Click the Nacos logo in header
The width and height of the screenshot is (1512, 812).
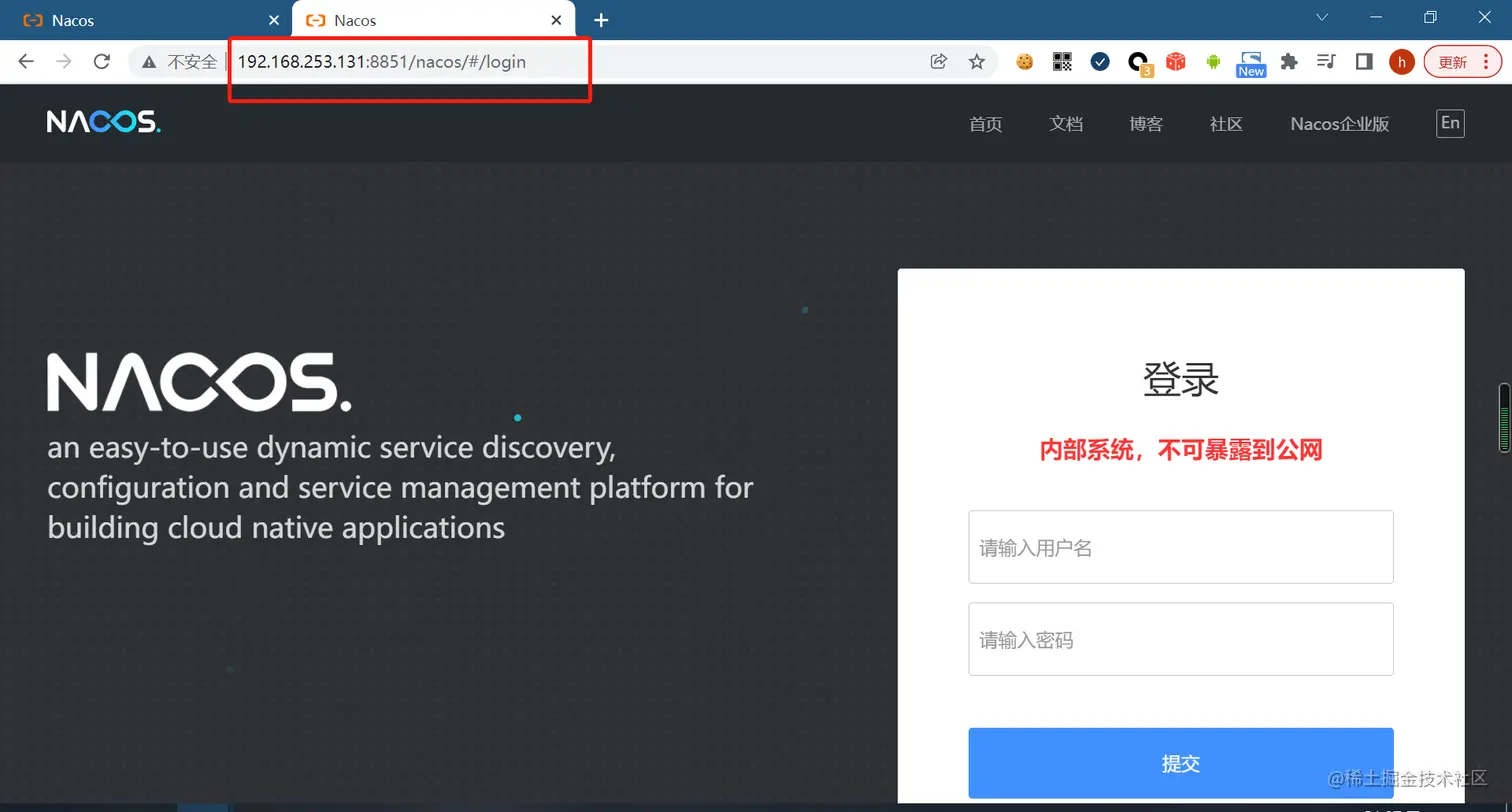click(104, 122)
